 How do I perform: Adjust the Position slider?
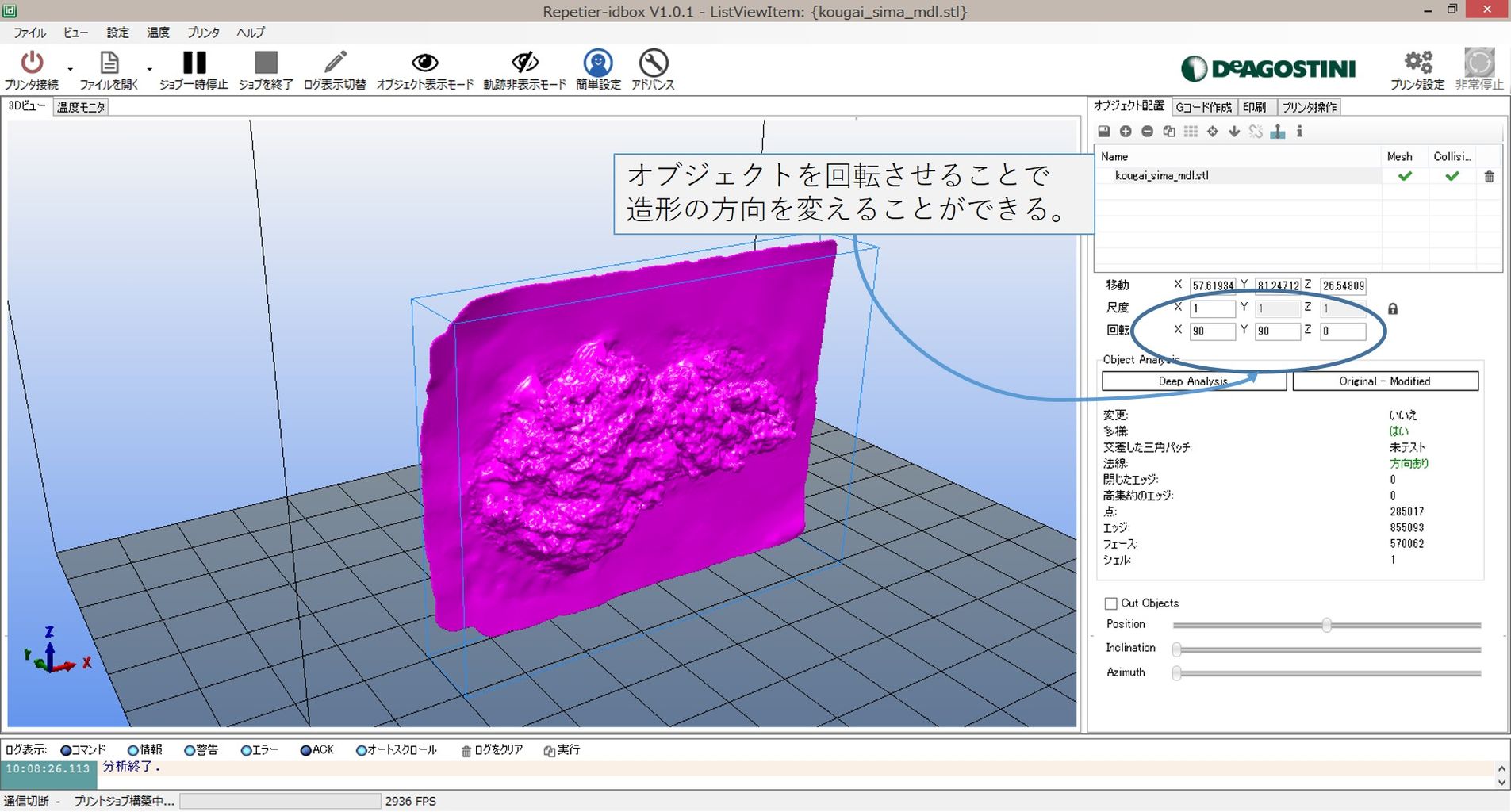coord(1326,626)
